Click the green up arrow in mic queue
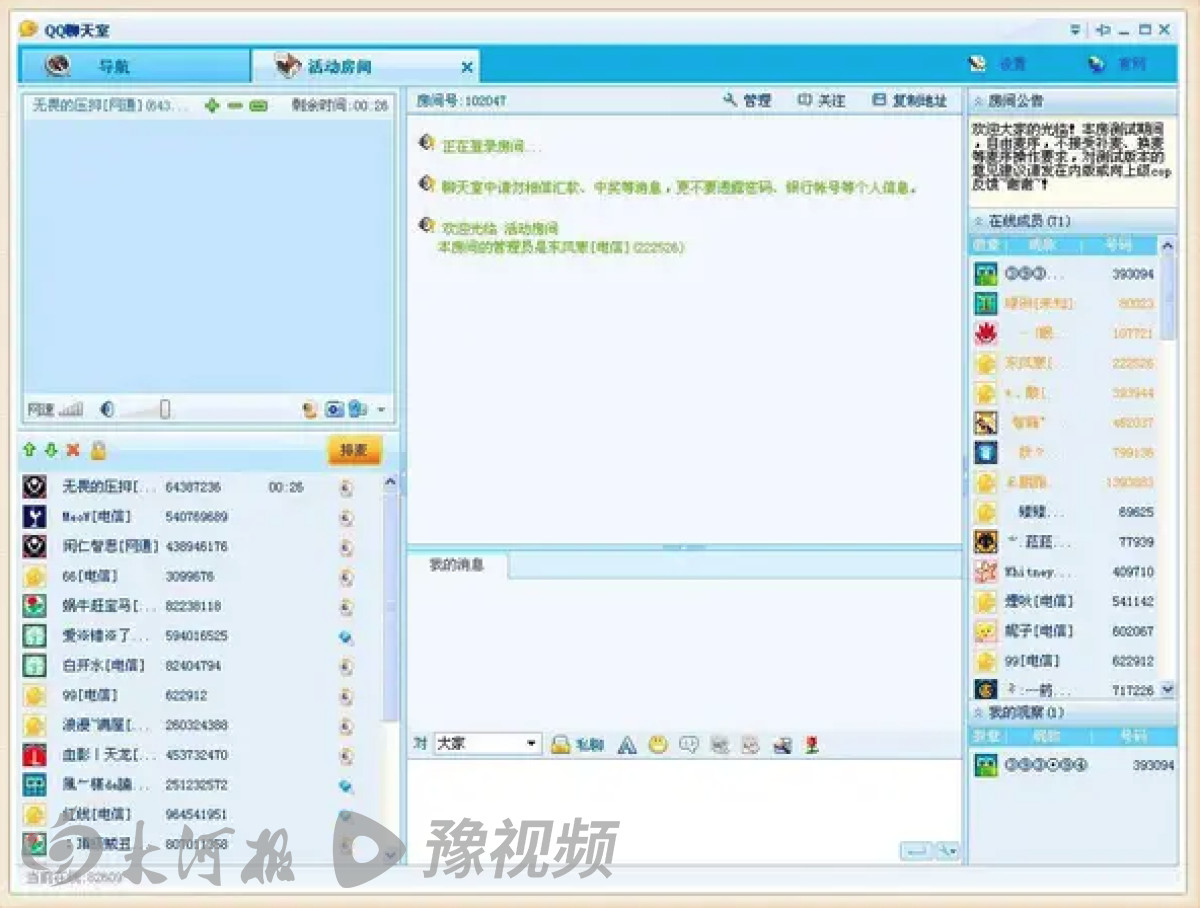The image size is (1200, 908). [29, 451]
